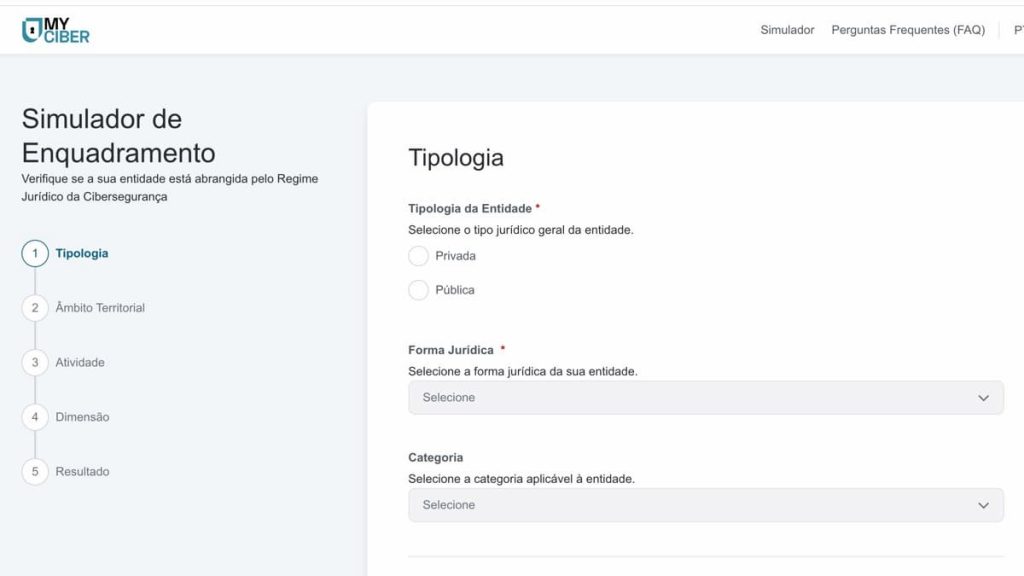Open the Simulador menu item
The width and height of the screenshot is (1024, 576).
(787, 30)
